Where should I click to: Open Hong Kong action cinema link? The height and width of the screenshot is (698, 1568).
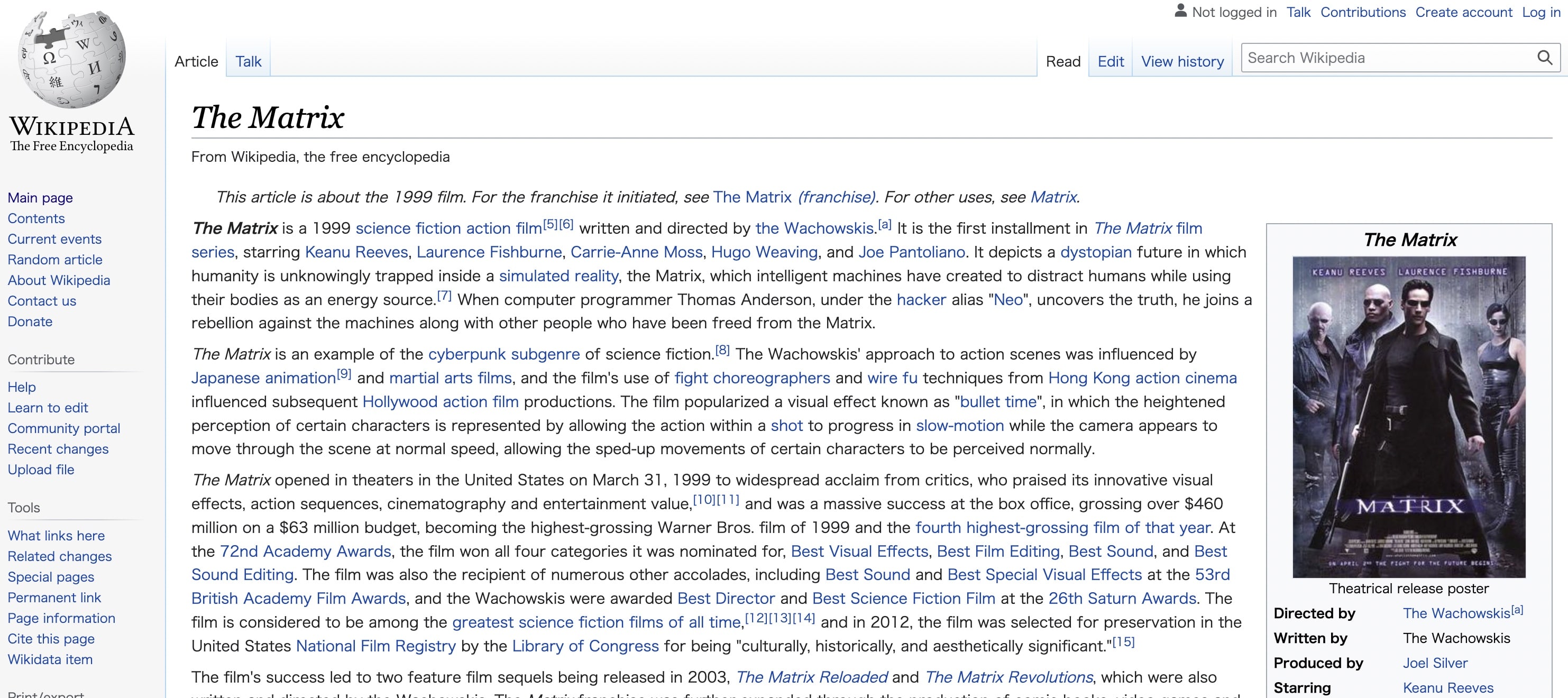tap(1142, 378)
